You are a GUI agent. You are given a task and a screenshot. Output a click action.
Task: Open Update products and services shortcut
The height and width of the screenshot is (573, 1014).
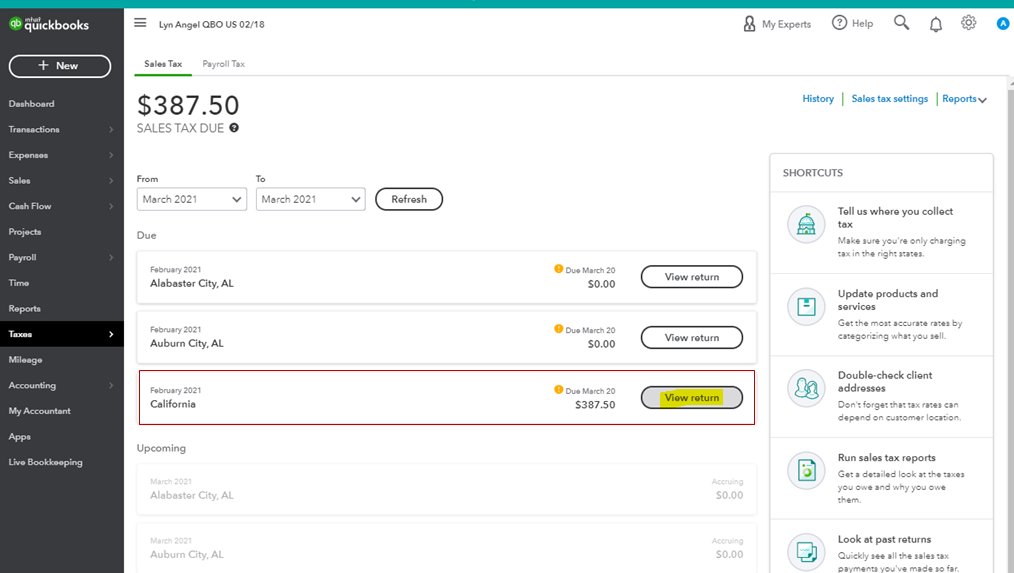(x=881, y=314)
